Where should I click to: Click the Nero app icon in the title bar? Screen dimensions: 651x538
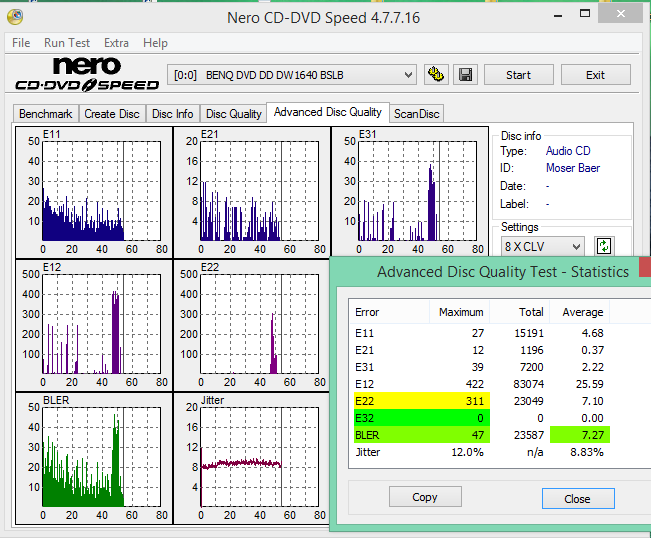click(x=15, y=17)
